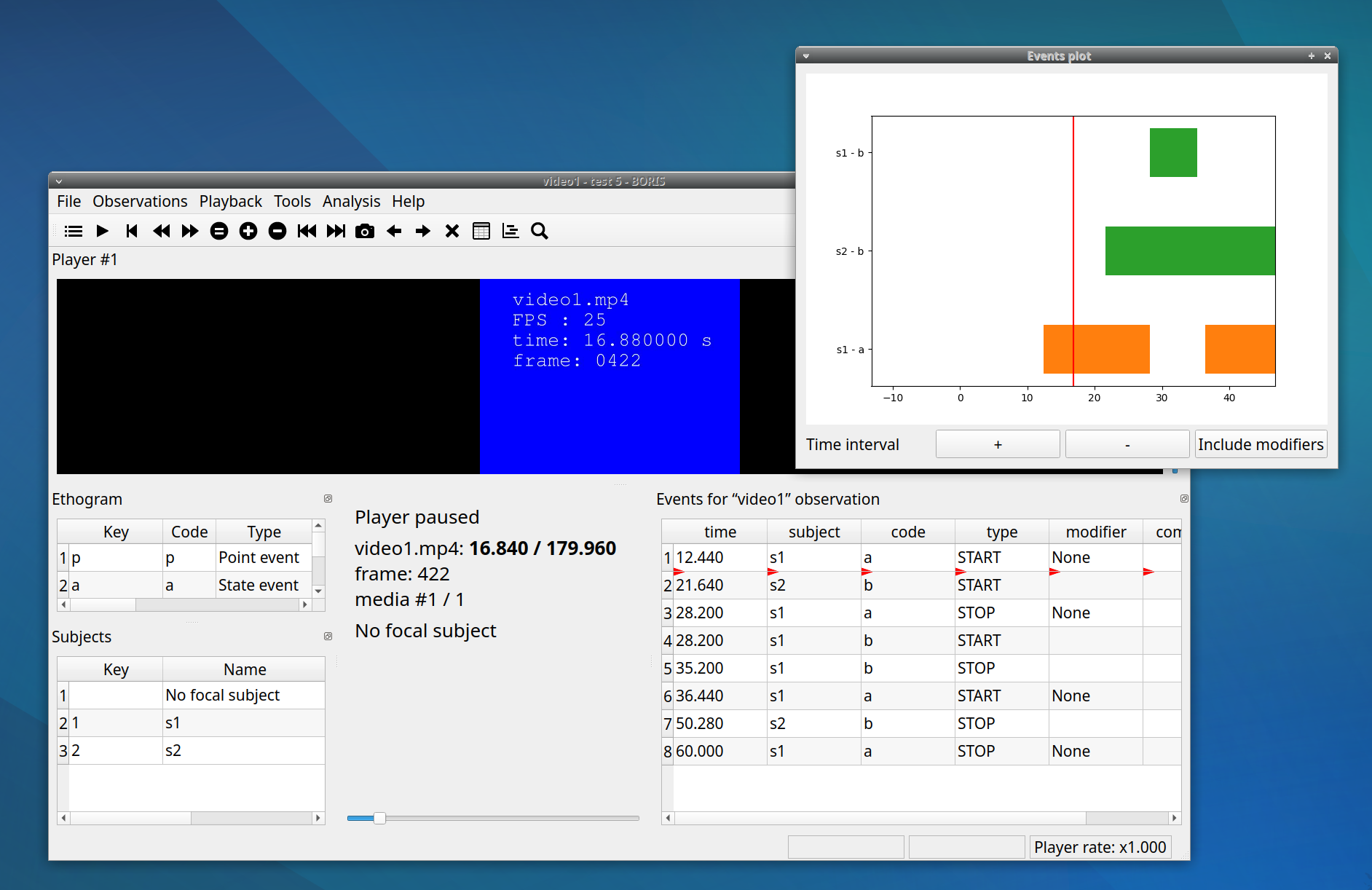1372x890 pixels.
Task: Open Events plot window menu arrow
Action: 806,56
